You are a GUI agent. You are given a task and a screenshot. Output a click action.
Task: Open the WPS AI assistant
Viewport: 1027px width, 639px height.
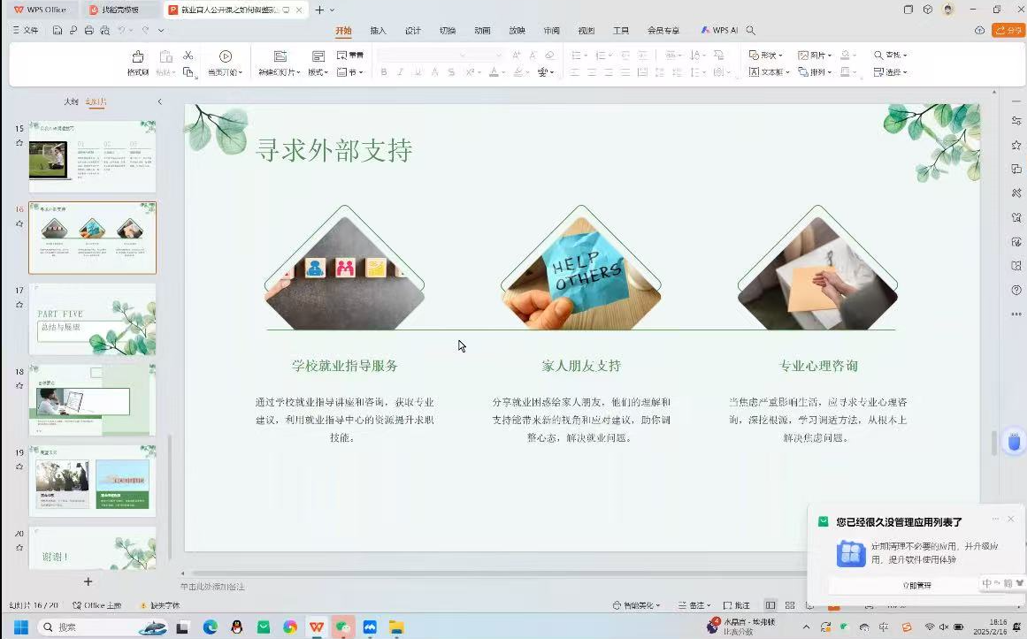click(719, 30)
